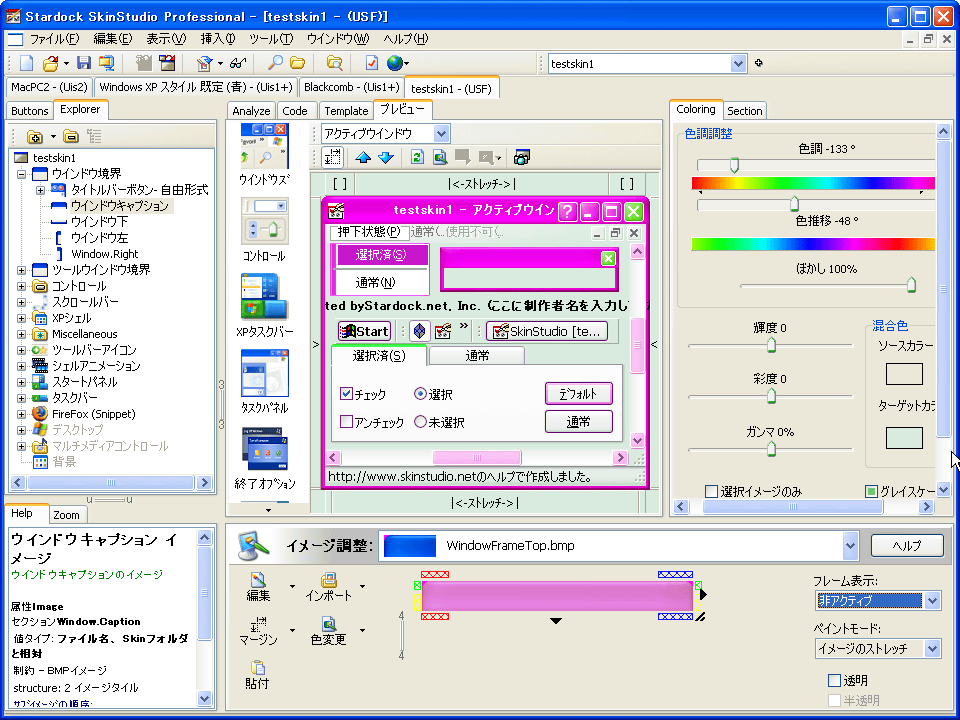Switch to the Section tab
The image size is (960, 720).
pos(744,111)
